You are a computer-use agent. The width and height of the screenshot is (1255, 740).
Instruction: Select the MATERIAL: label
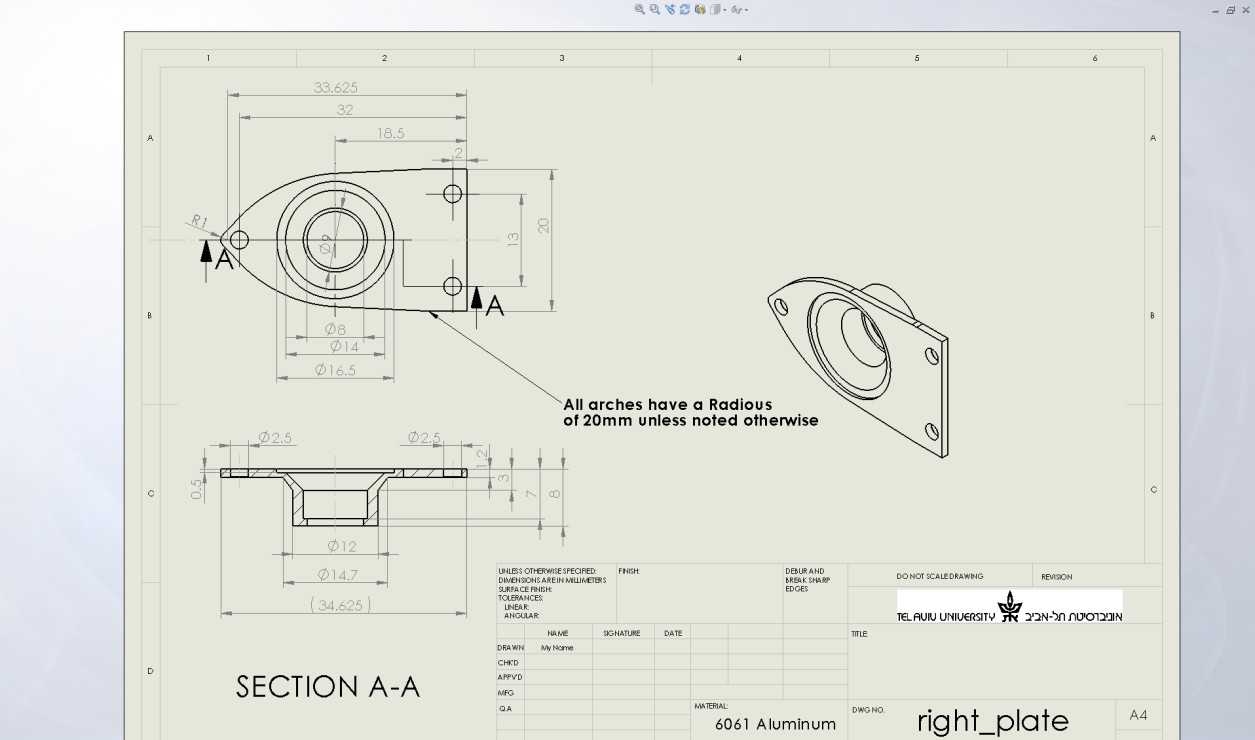[x=711, y=706]
